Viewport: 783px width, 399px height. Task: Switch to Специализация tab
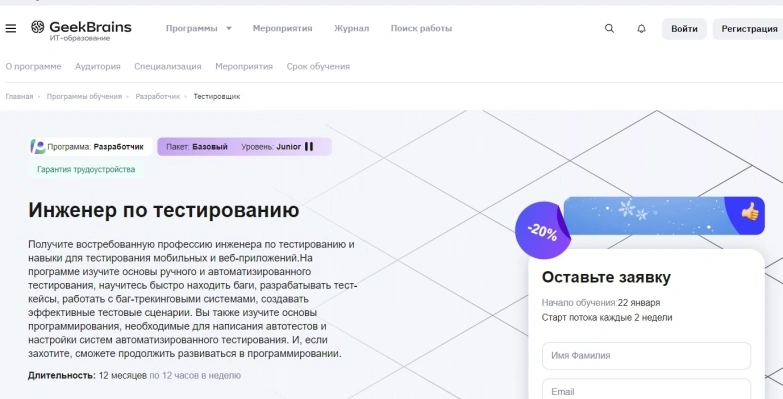[168, 66]
